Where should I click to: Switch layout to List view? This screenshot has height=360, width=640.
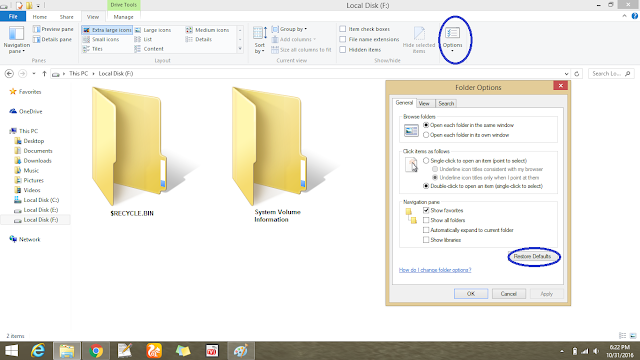143,39
